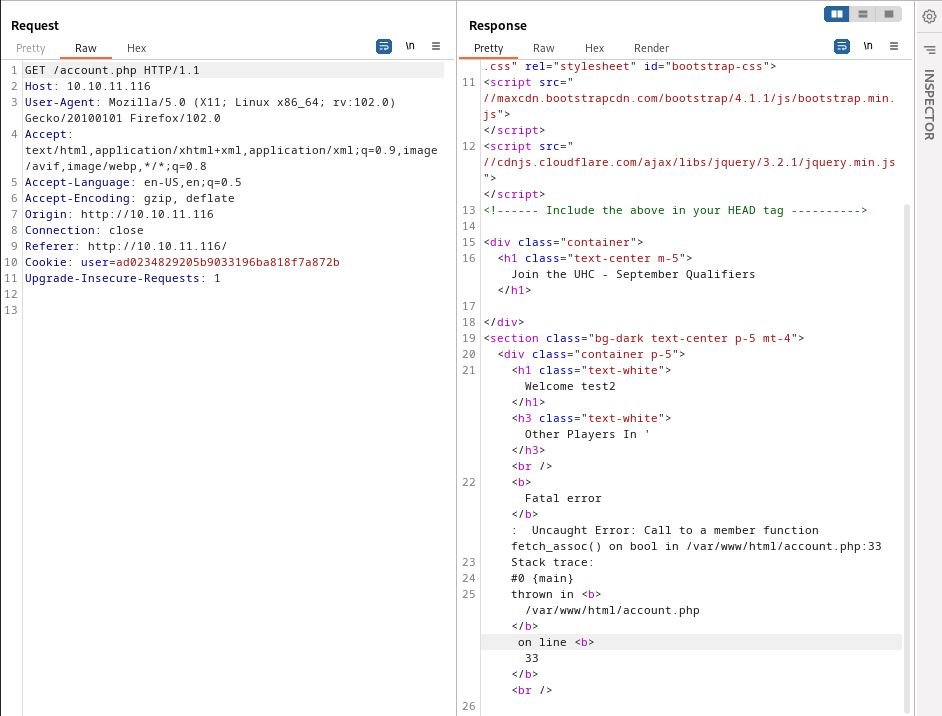Switch Response view to Hex tab
Image resolution: width=942 pixels, height=716 pixels.
594,48
